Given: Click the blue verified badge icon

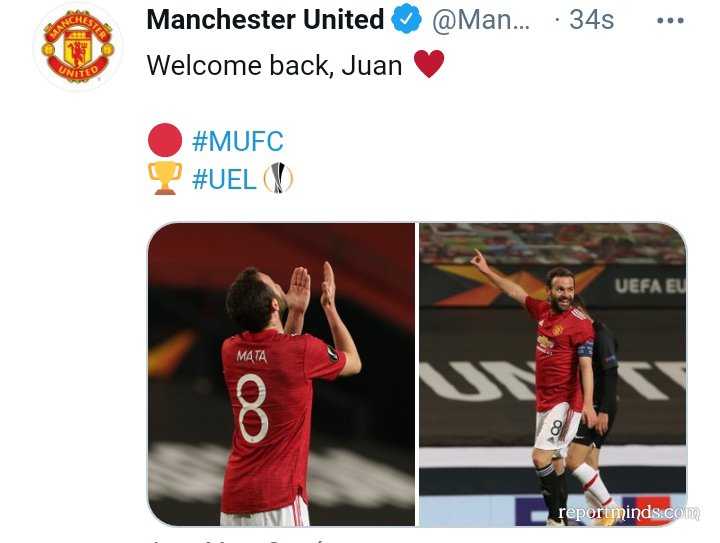Looking at the screenshot, I should (406, 19).
